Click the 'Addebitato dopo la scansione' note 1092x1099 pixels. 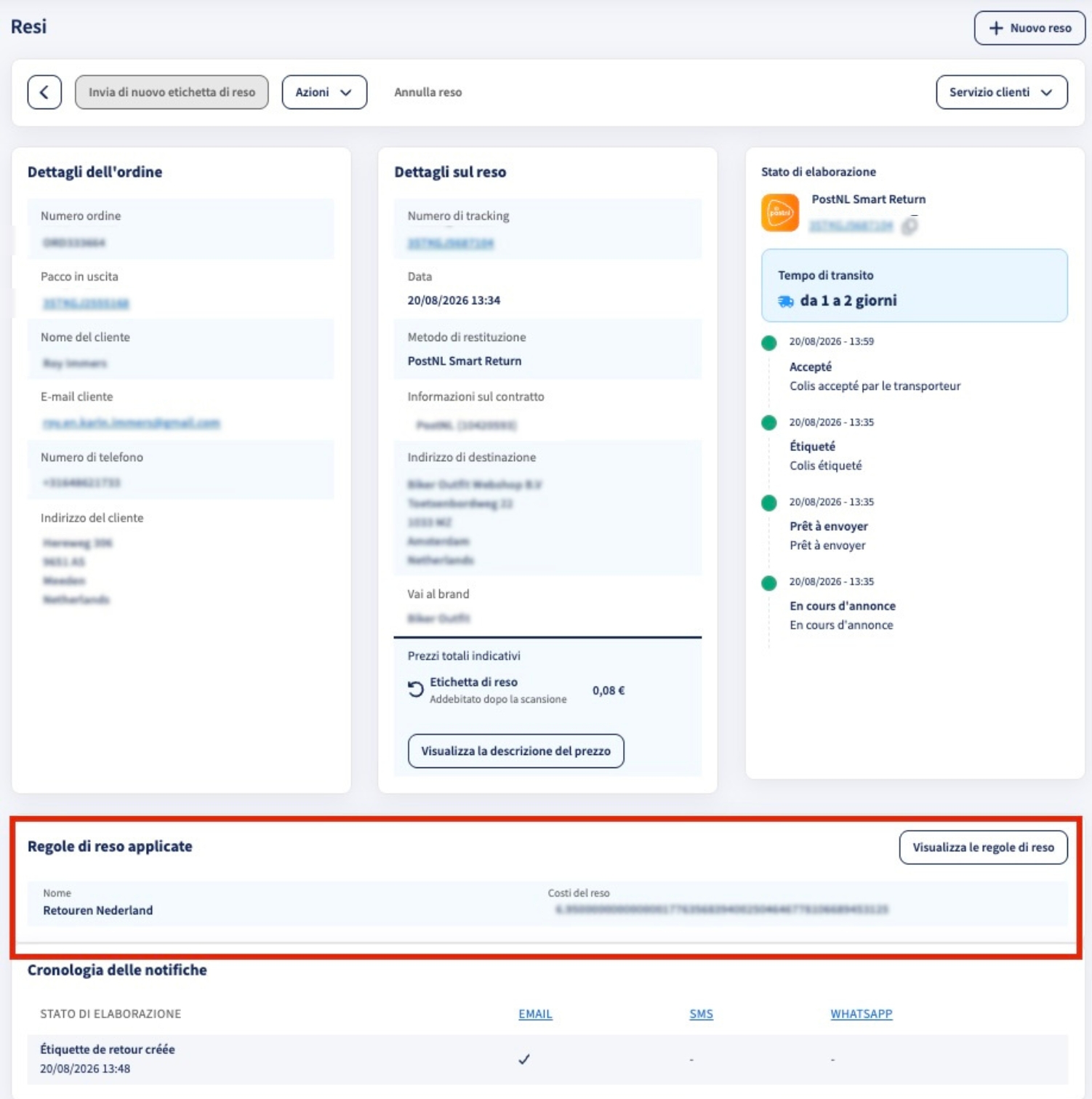(498, 700)
